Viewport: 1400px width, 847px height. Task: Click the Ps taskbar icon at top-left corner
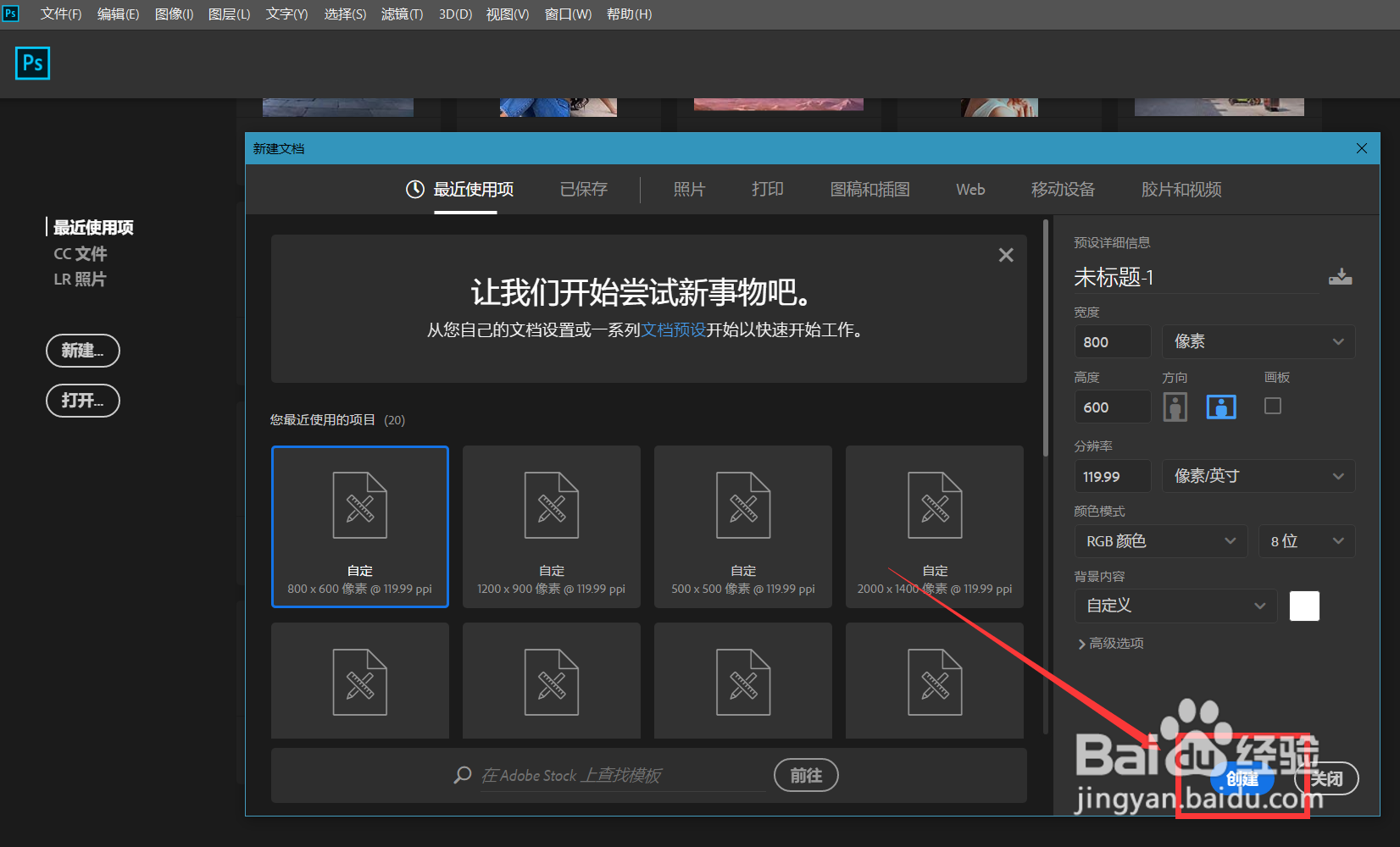tap(10, 13)
